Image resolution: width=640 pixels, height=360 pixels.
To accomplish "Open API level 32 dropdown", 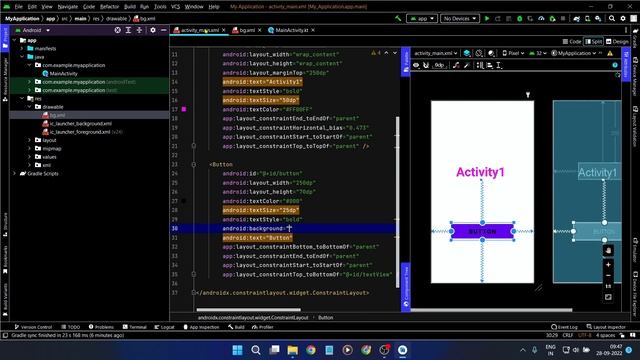I will click(x=538, y=53).
